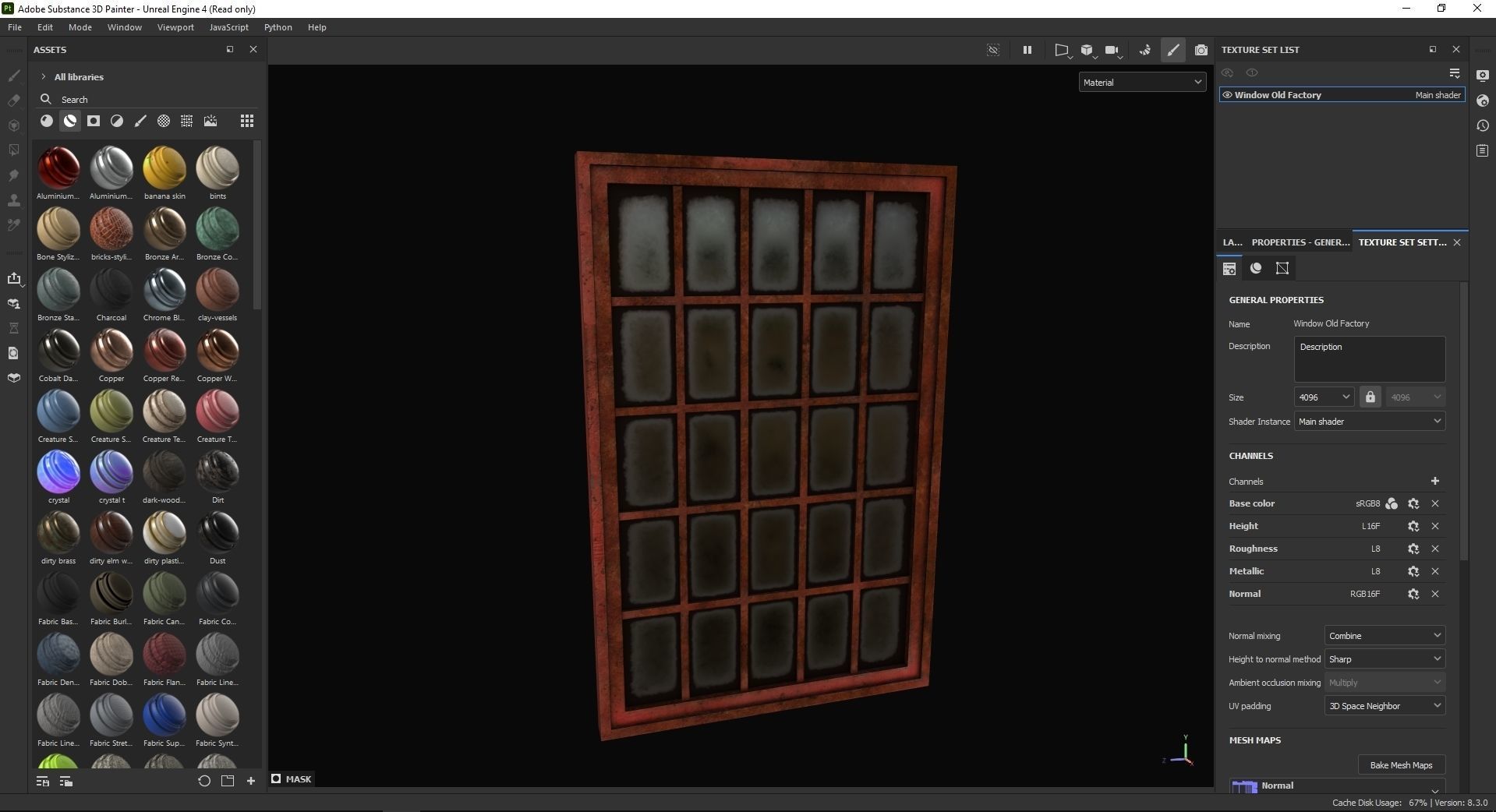Select the Projection tool
The width and height of the screenshot is (1496, 812).
14,125
